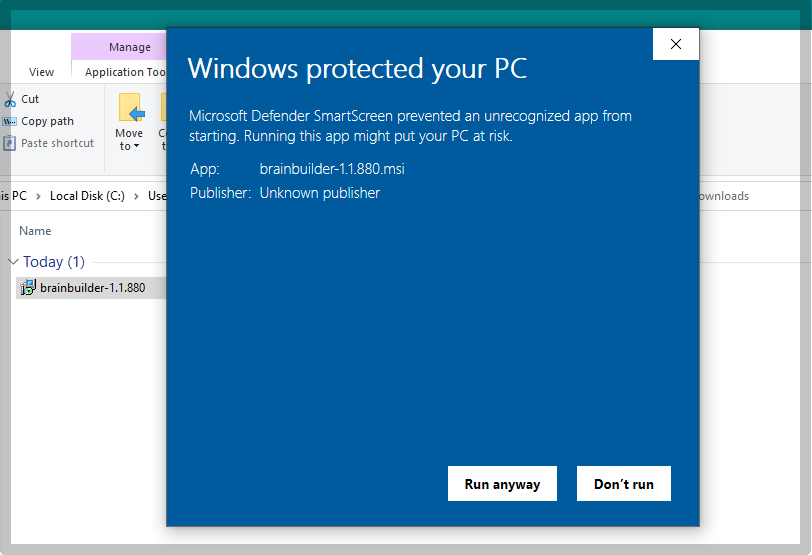This screenshot has height=555, width=812.
Task: Click the Copy path label
Action: 48,121
